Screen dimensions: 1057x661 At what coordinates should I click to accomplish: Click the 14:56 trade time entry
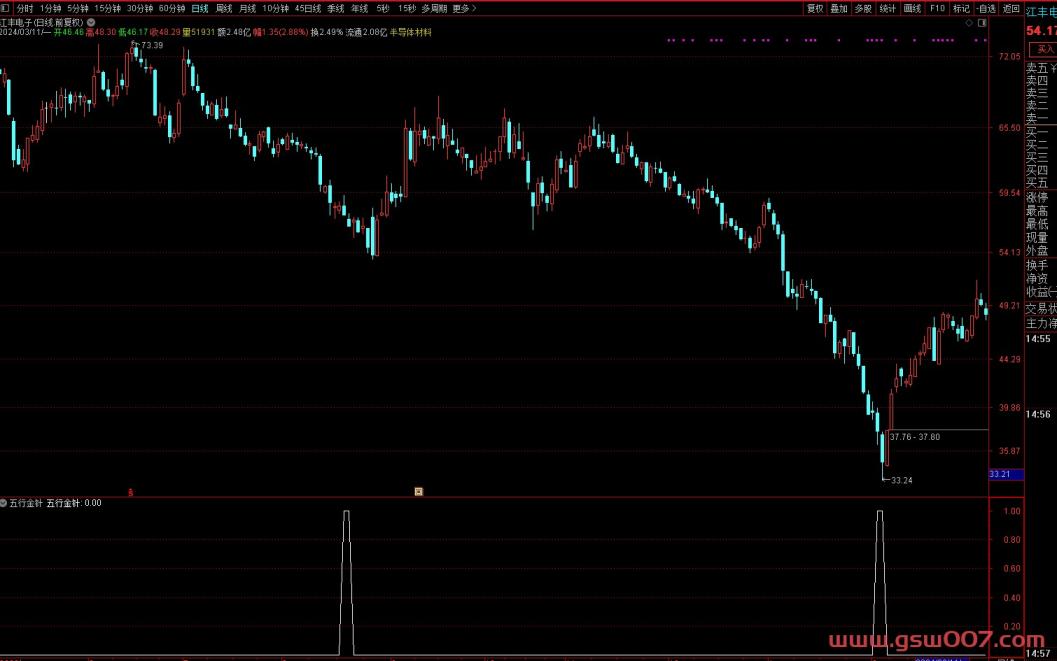point(1038,414)
